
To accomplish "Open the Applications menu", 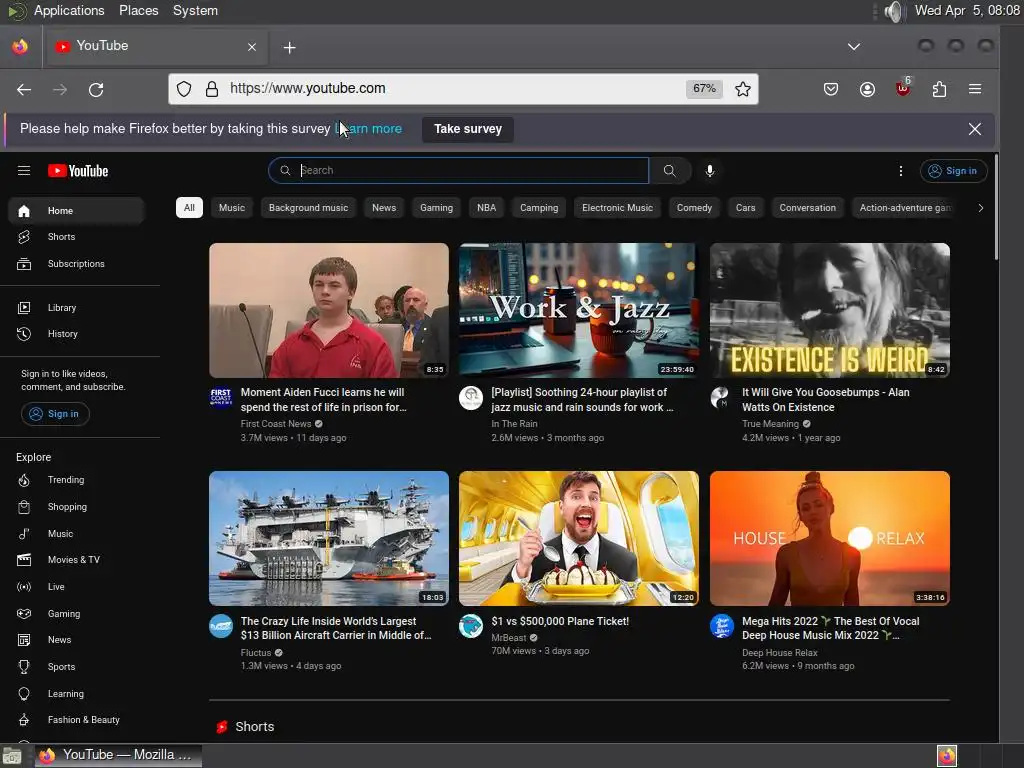I will [x=69, y=10].
